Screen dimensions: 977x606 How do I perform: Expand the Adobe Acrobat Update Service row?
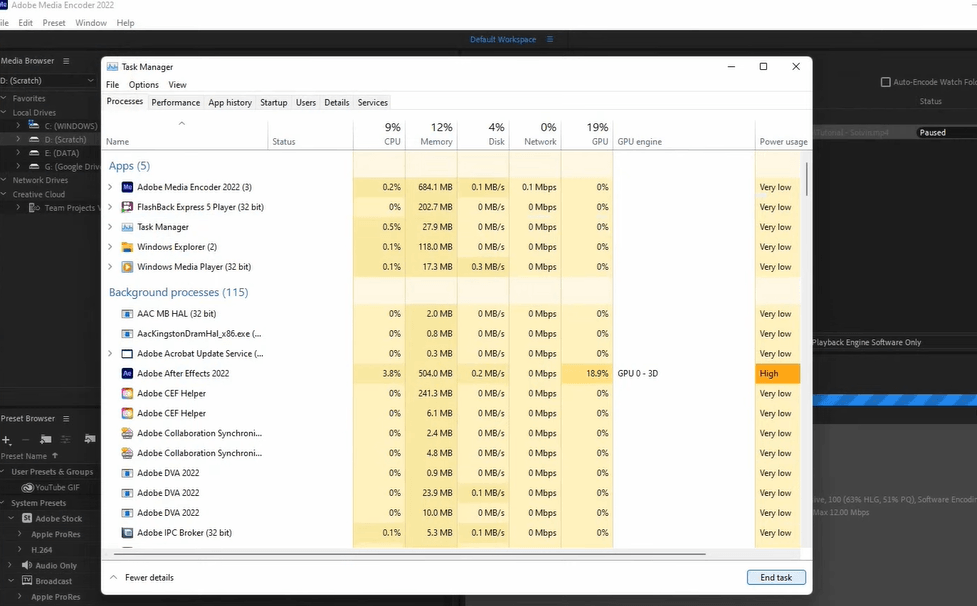point(110,354)
